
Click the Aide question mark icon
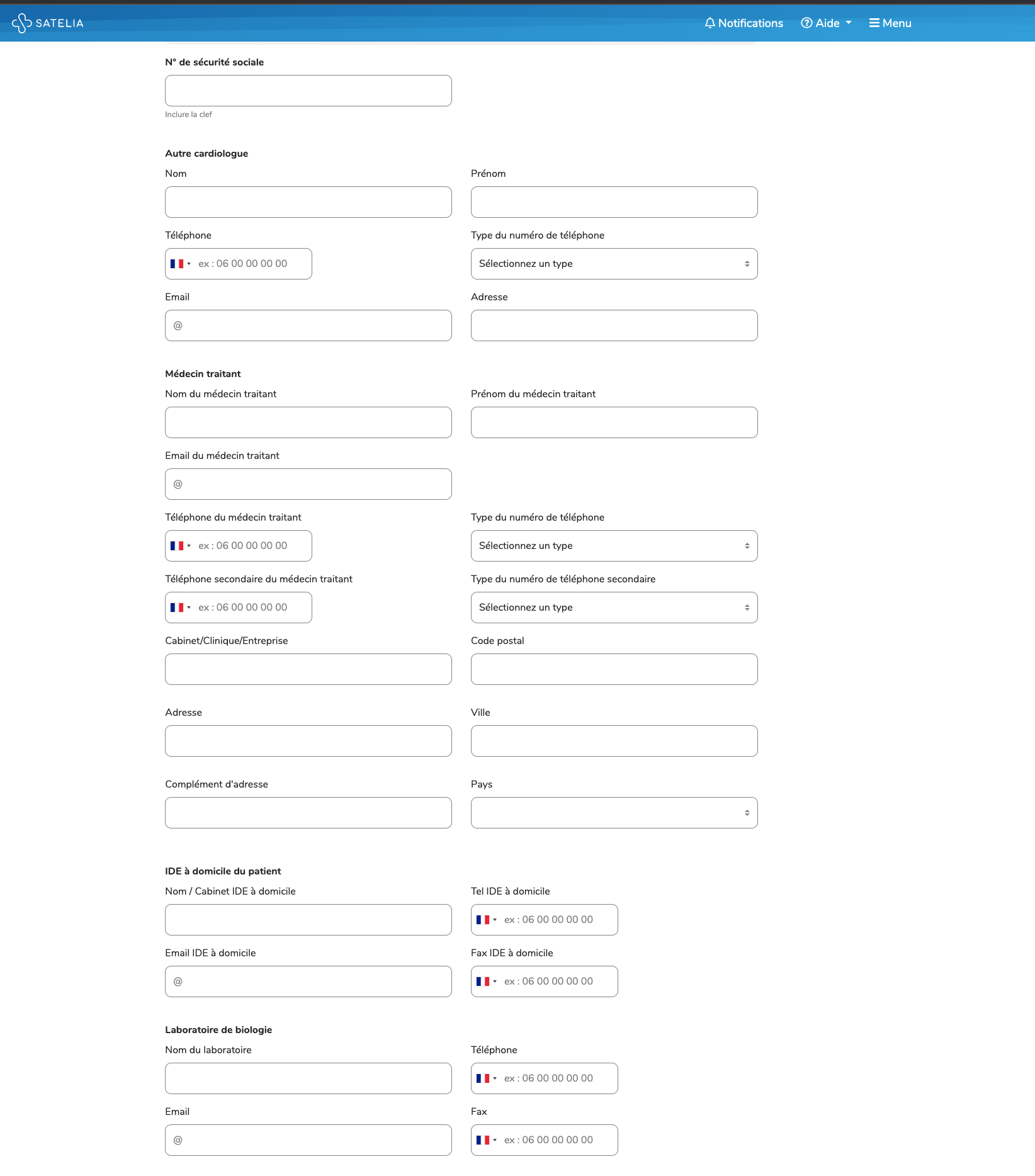pyautogui.click(x=806, y=23)
